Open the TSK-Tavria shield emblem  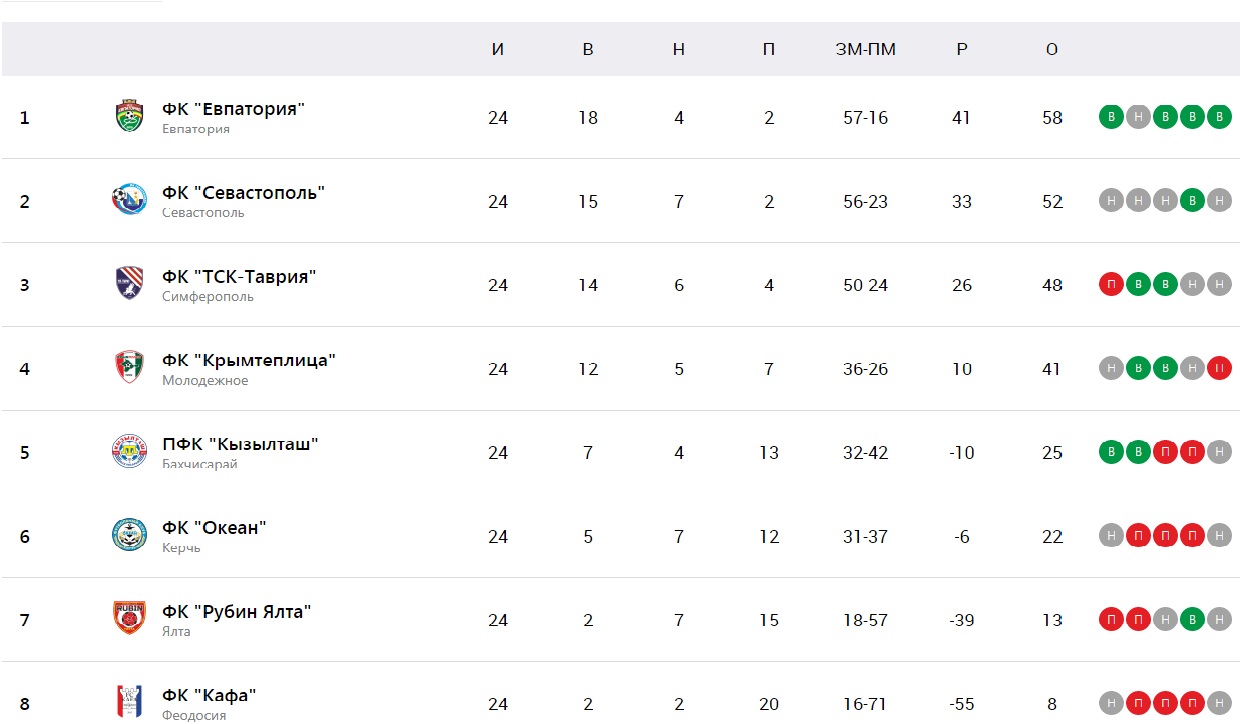click(x=129, y=284)
